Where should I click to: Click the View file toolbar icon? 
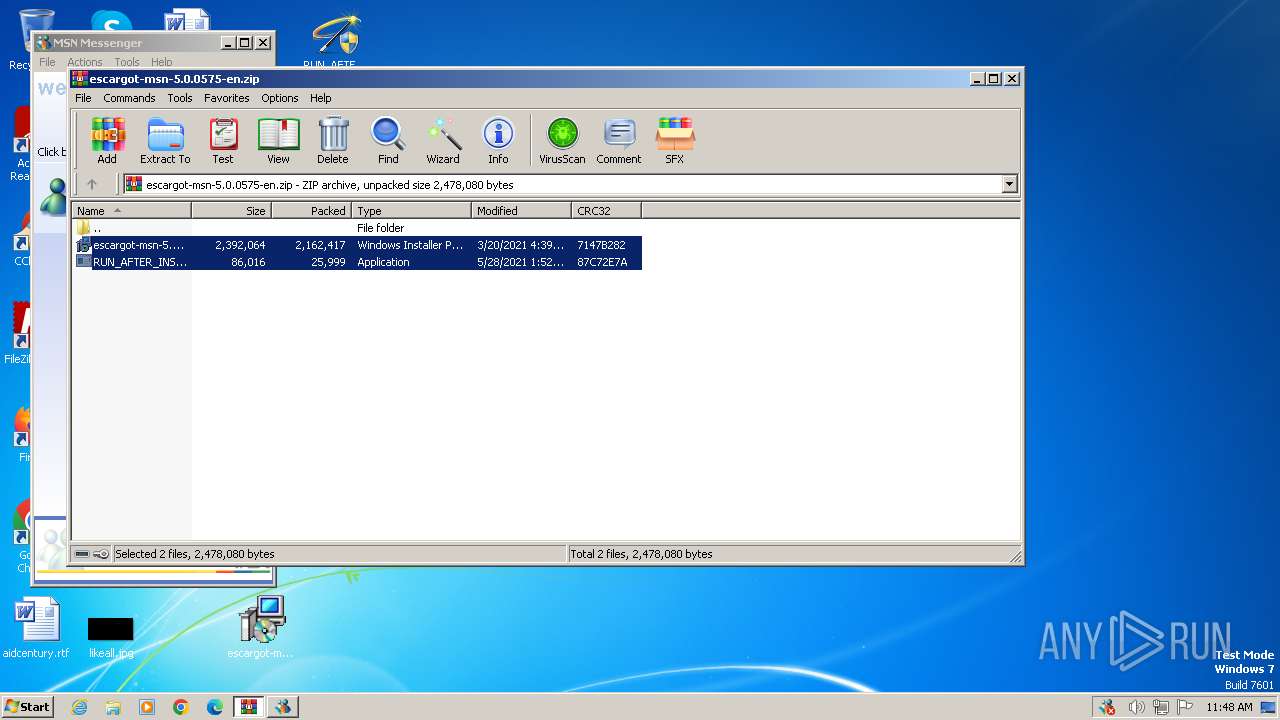click(x=278, y=140)
